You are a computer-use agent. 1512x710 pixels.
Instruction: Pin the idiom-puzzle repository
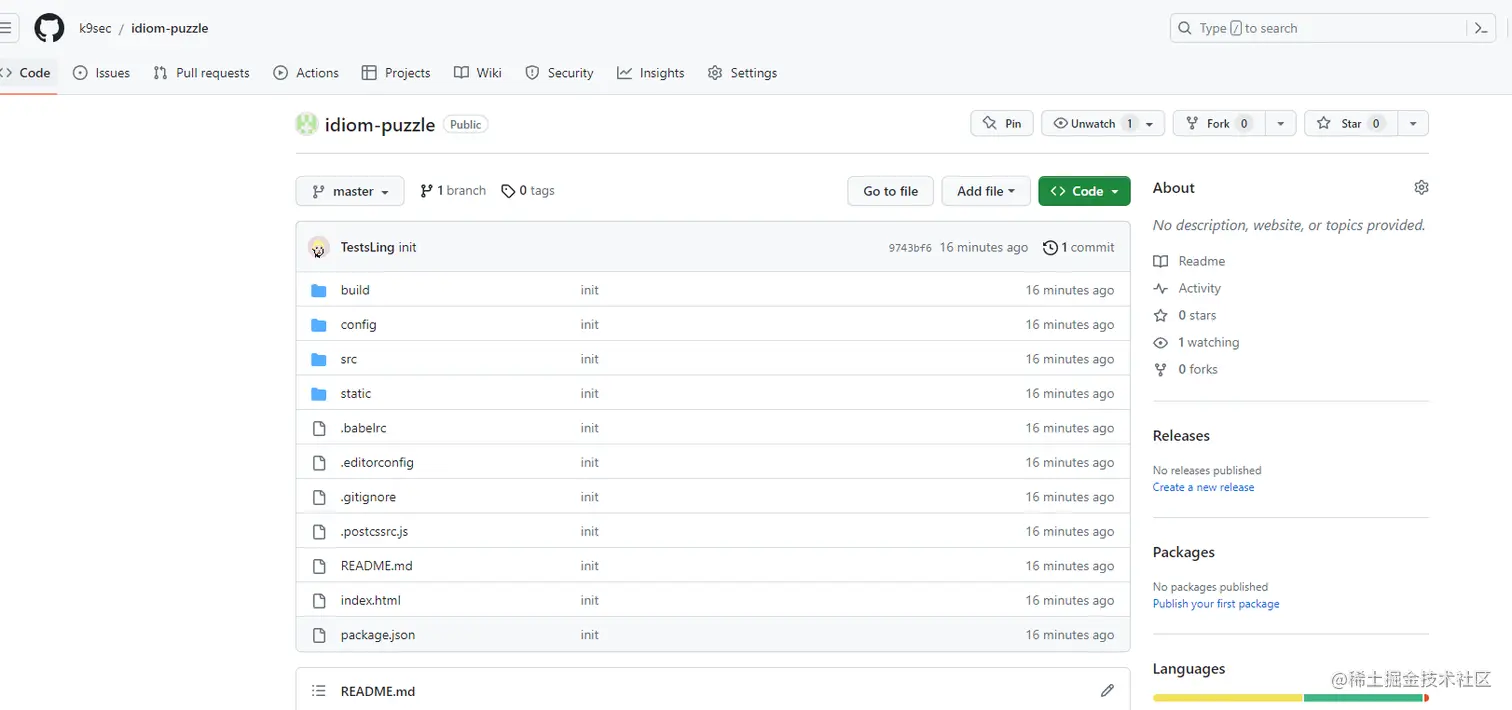(1002, 124)
